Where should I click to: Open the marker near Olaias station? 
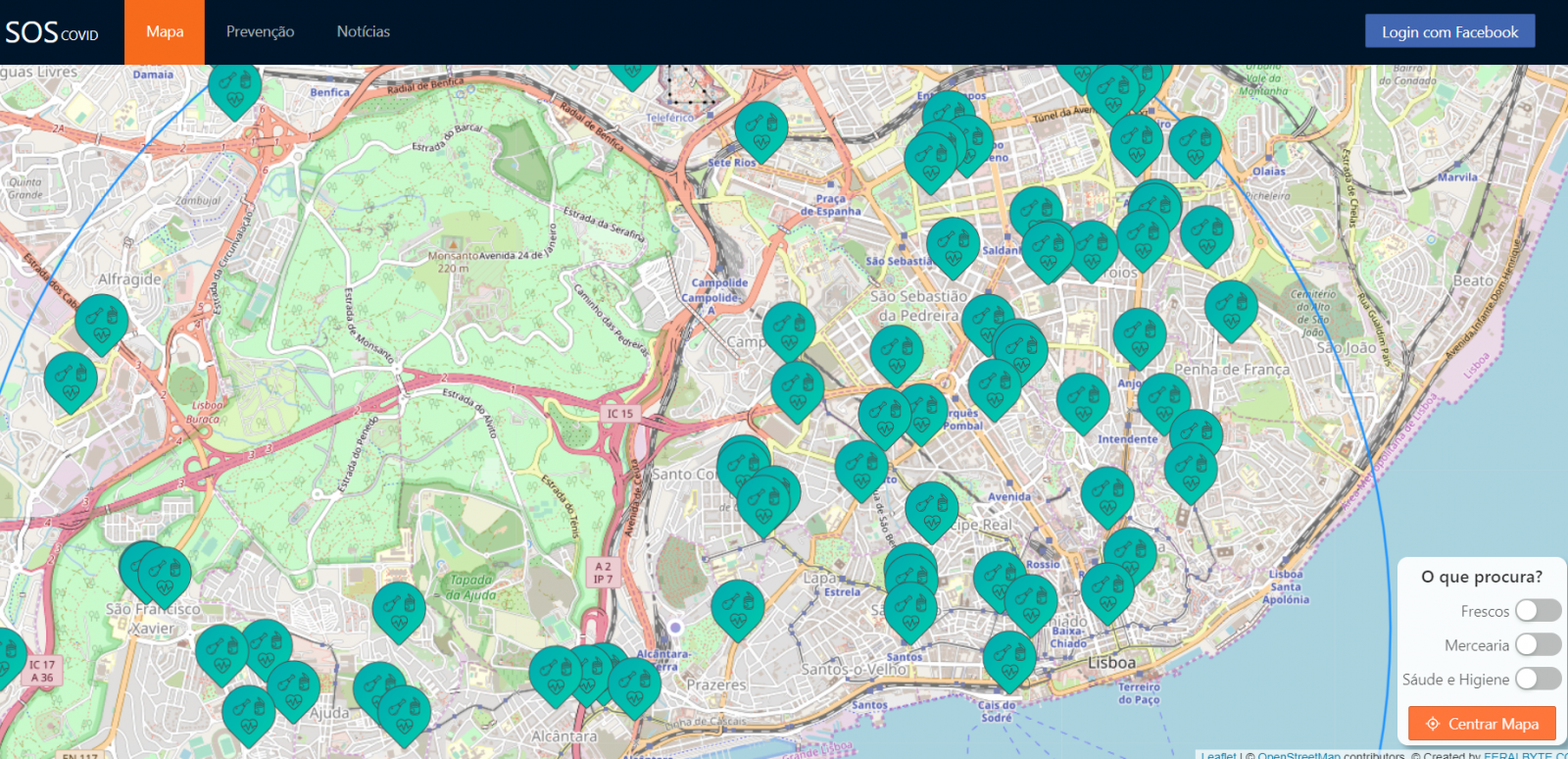pyautogui.click(x=1195, y=146)
